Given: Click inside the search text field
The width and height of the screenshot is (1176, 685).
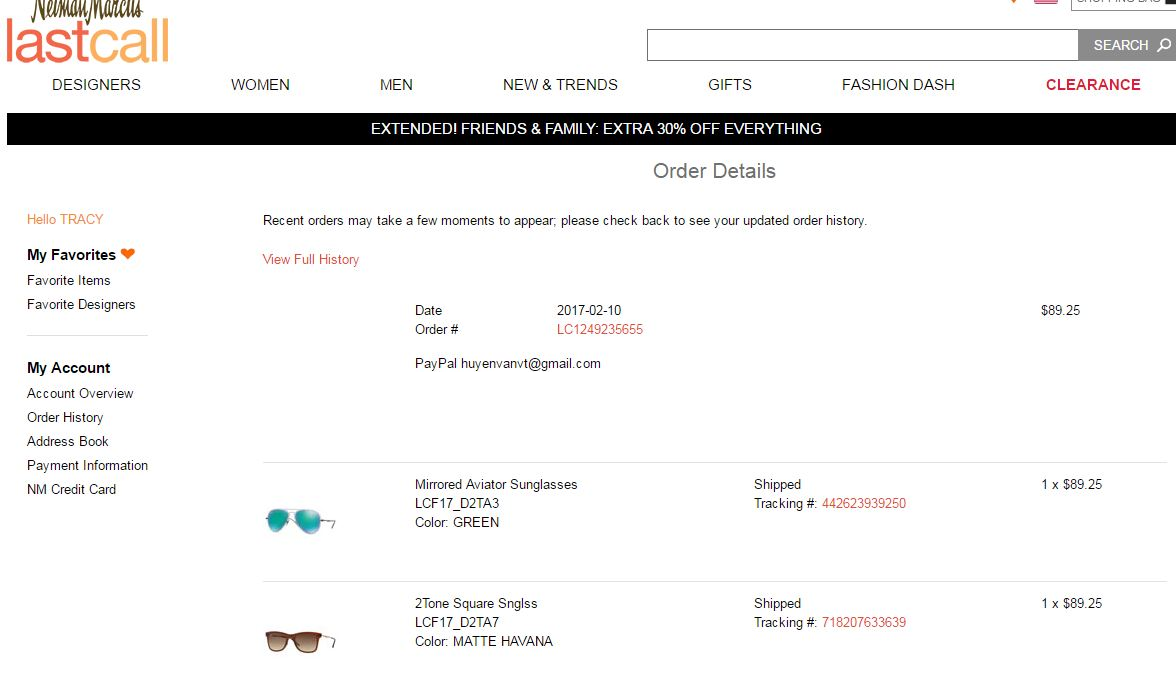Looking at the screenshot, I should [862, 45].
